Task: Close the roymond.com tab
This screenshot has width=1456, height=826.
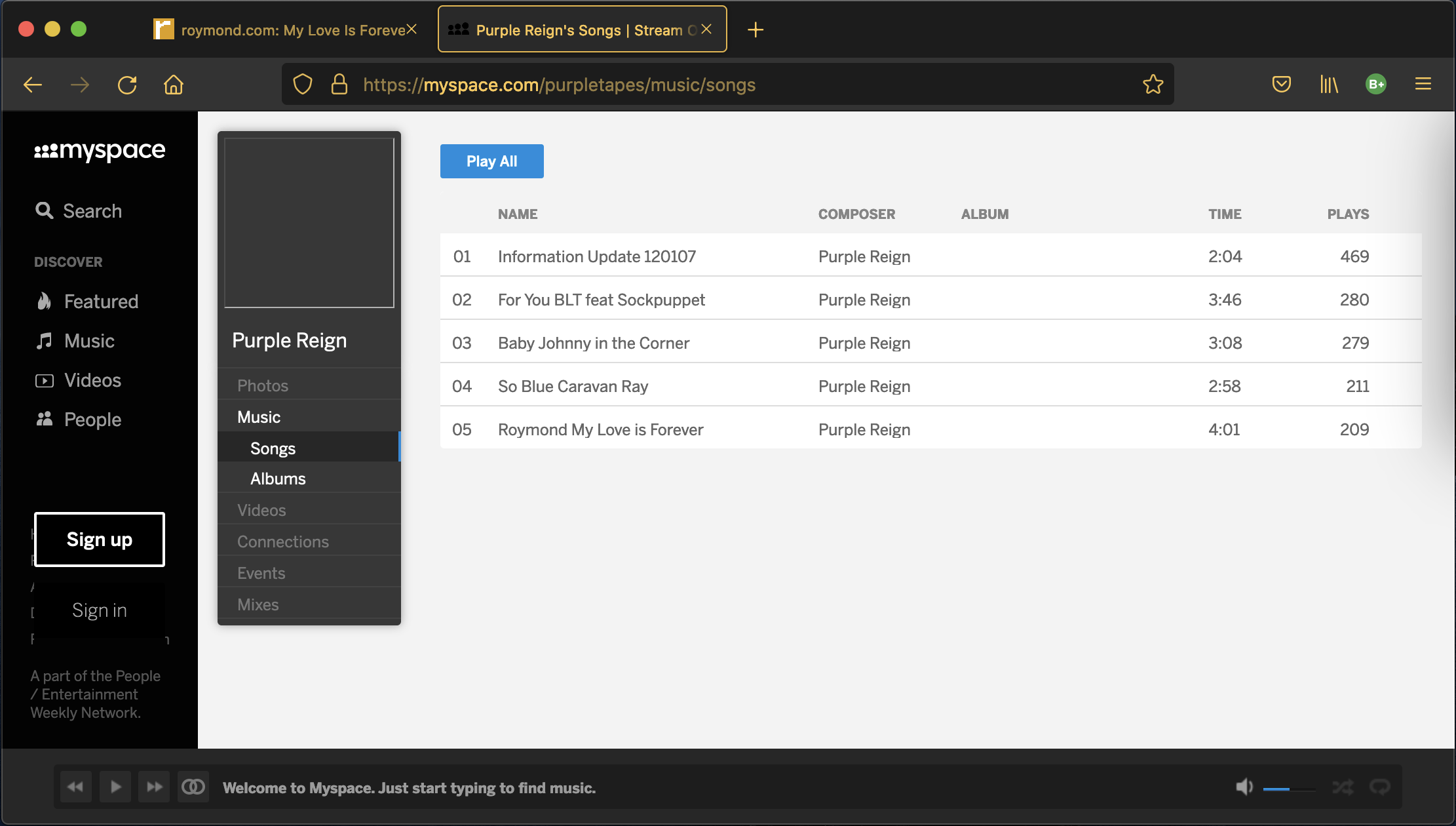Action: [x=412, y=29]
